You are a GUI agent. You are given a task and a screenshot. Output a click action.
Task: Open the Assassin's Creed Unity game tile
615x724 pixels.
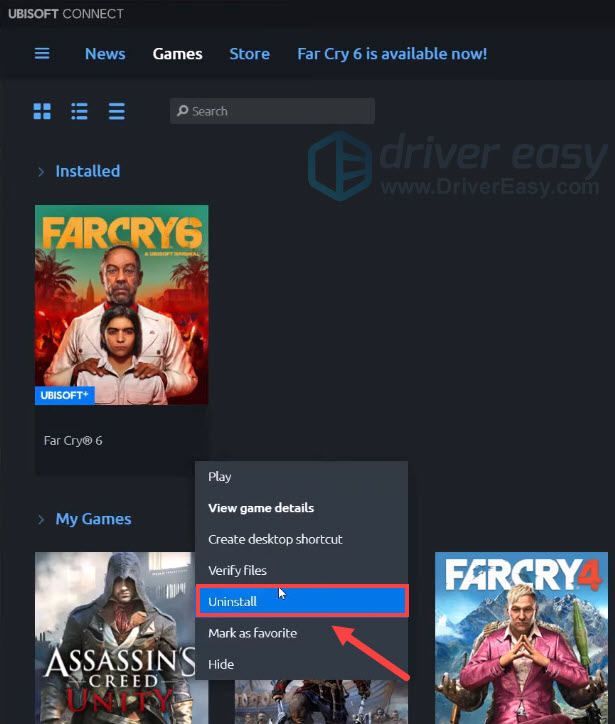[x=115, y=638]
